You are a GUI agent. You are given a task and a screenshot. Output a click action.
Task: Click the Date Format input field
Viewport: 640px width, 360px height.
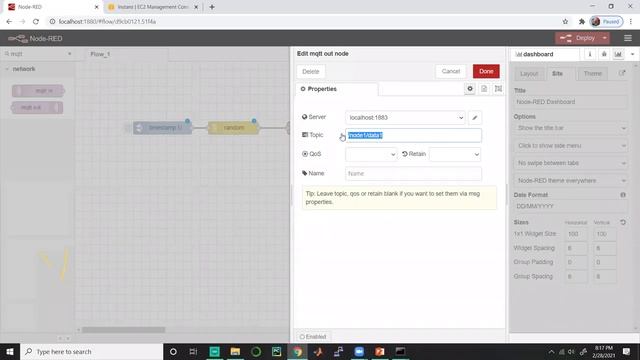570,207
